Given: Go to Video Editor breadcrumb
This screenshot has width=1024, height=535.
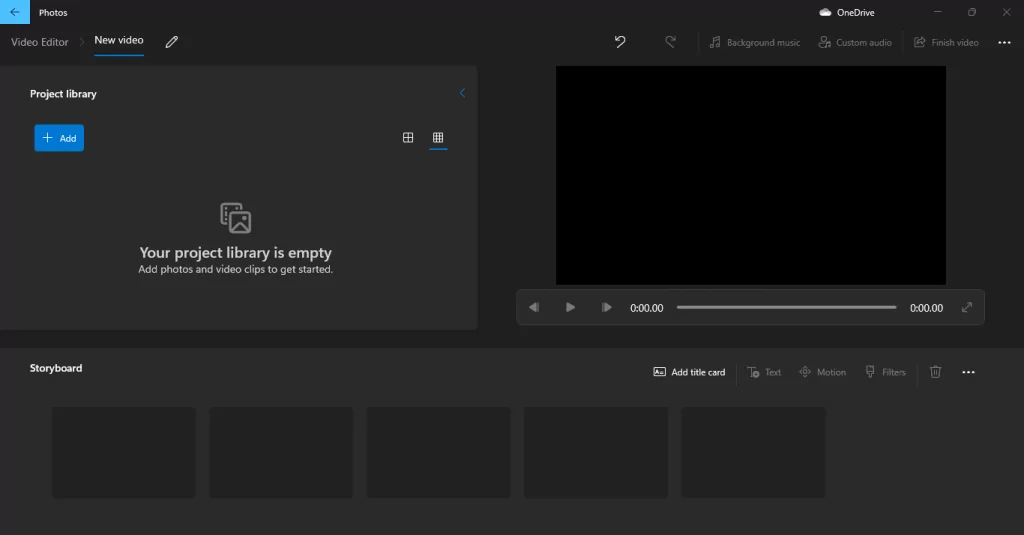Looking at the screenshot, I should (x=40, y=42).
